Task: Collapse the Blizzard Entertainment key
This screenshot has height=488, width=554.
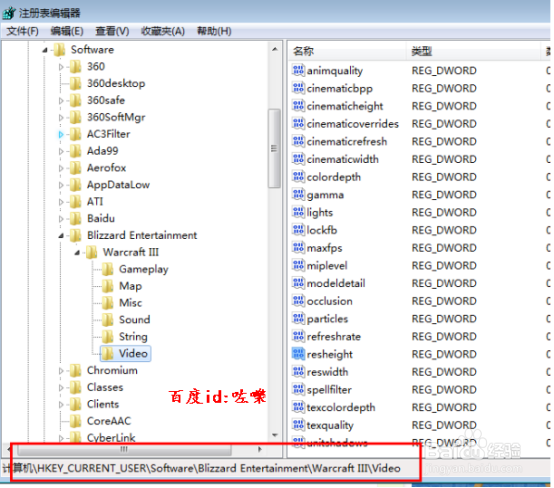Action: [61, 236]
